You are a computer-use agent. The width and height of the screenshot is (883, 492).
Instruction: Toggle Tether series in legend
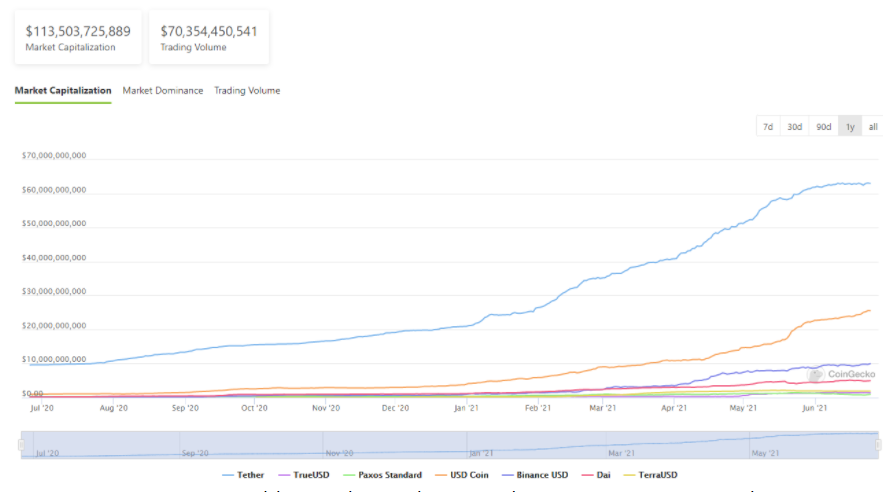(243, 475)
